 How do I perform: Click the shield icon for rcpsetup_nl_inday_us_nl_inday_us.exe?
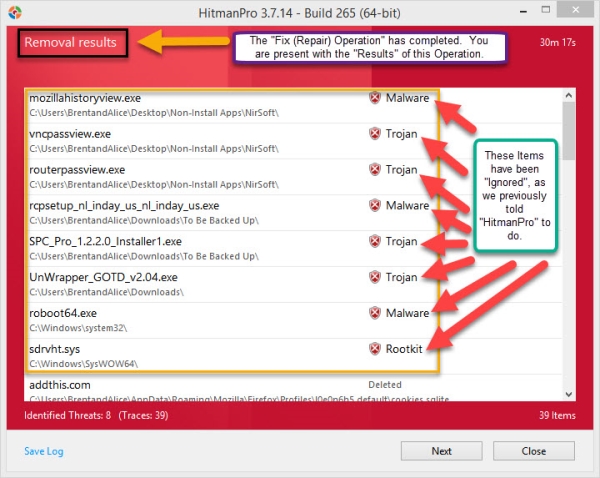(375, 205)
